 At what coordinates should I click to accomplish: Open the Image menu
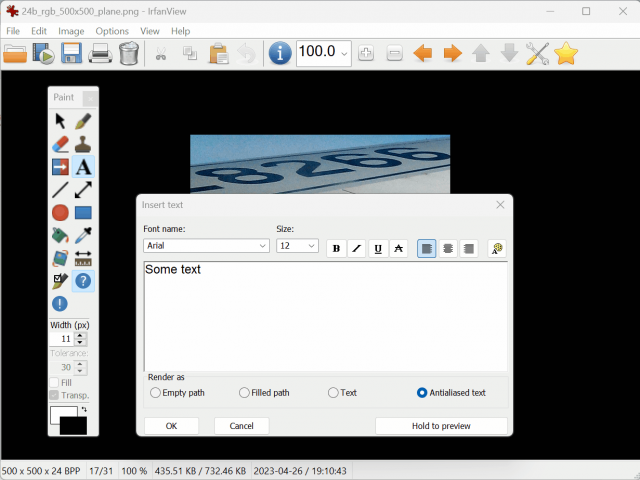[71, 31]
